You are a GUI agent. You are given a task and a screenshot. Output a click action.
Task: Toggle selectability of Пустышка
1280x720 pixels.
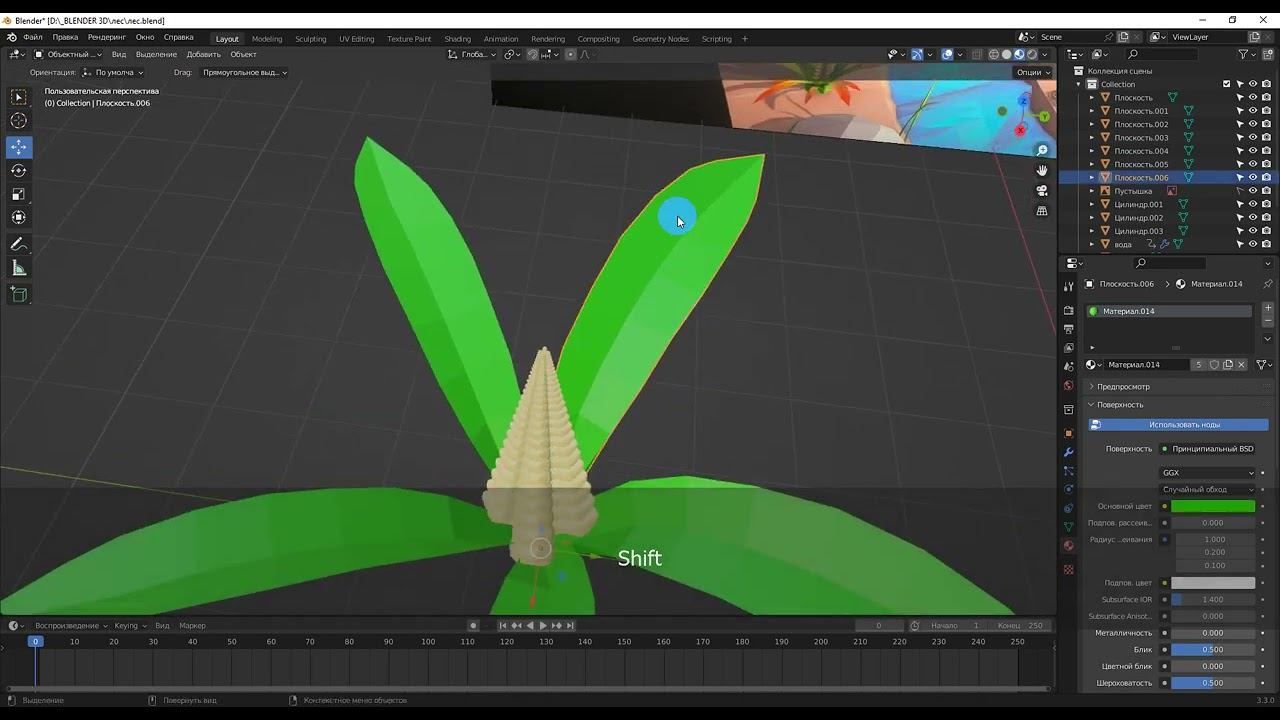[x=1240, y=191]
